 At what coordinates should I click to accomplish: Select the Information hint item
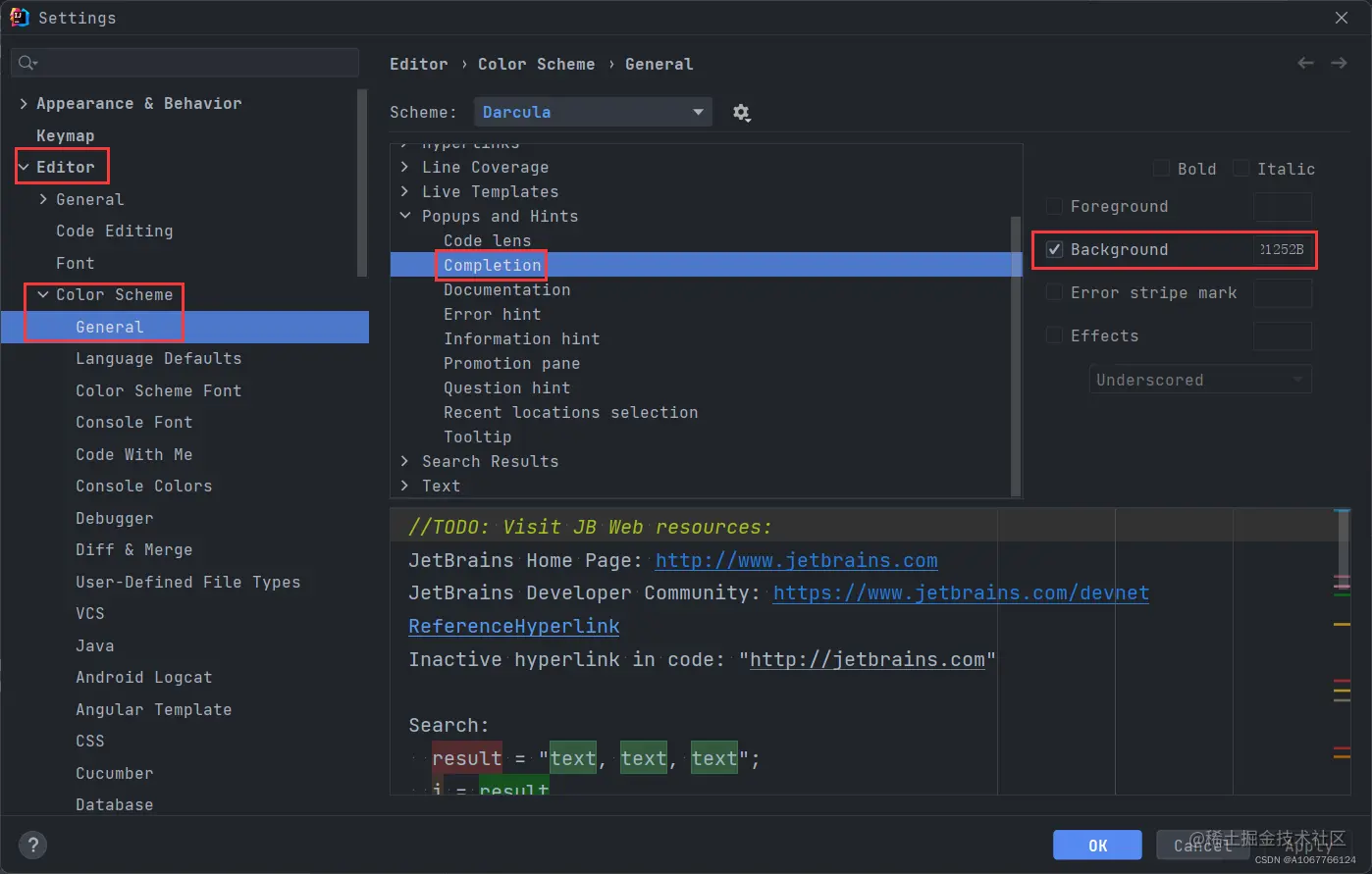pyautogui.click(x=522, y=338)
